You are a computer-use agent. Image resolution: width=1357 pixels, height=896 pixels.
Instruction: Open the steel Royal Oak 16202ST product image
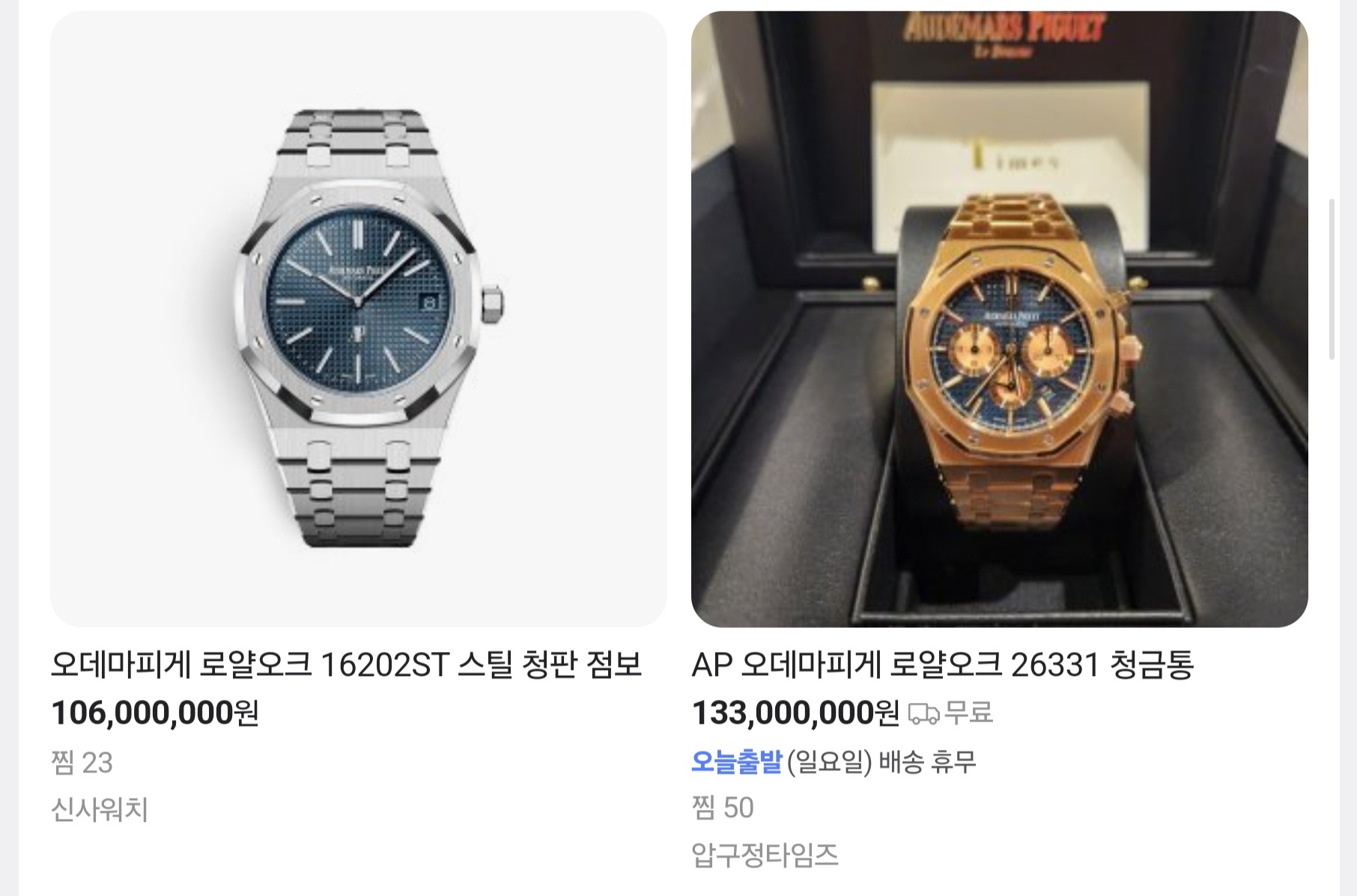pos(358,319)
